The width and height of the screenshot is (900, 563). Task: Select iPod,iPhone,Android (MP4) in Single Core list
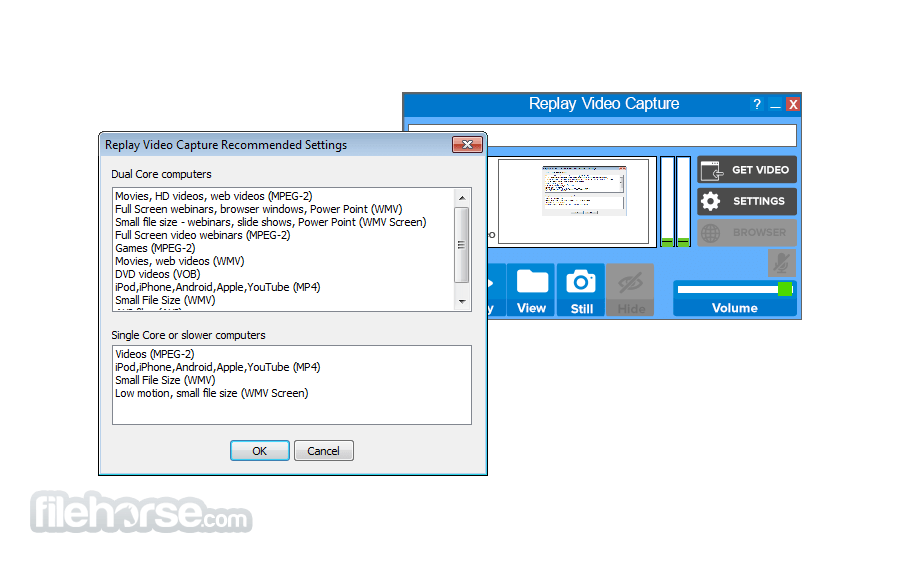(x=218, y=367)
